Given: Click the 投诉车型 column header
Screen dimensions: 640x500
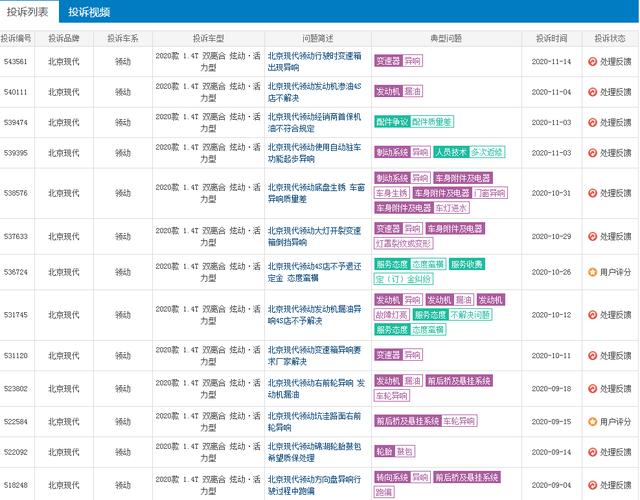Looking at the screenshot, I should coord(208,38).
